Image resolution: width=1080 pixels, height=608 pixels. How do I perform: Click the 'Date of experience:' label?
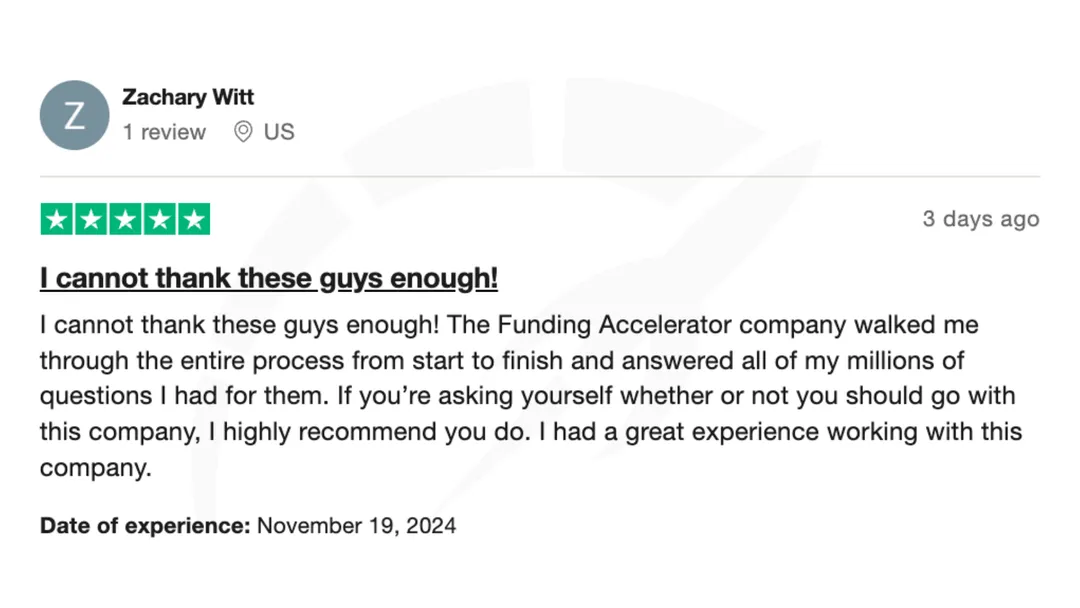point(145,525)
